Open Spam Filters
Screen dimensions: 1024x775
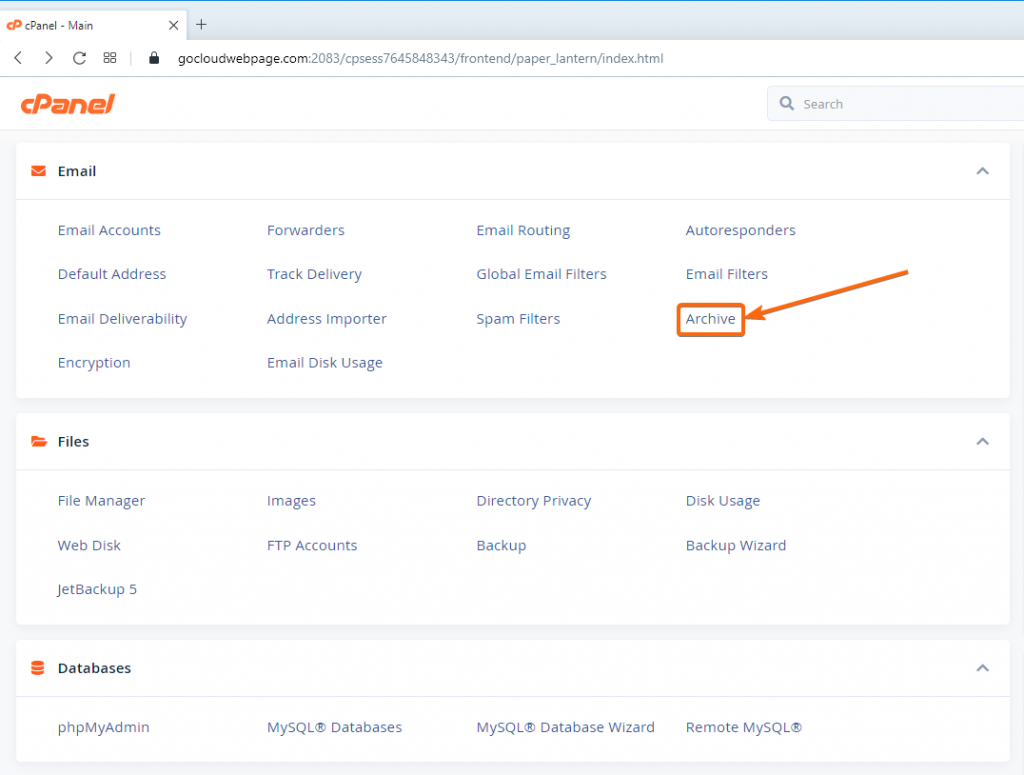point(518,318)
